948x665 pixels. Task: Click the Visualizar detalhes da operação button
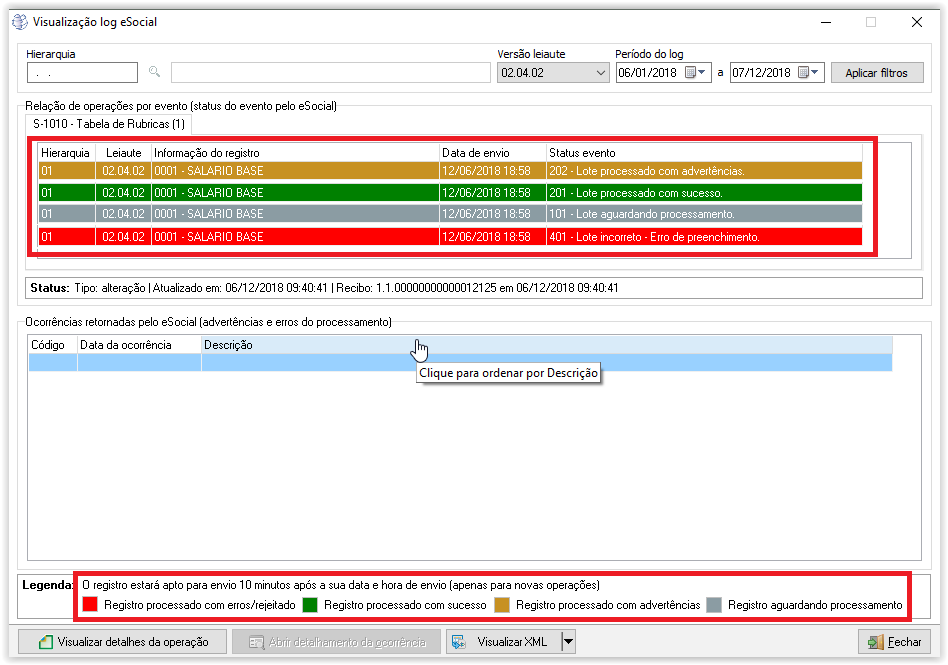(123, 642)
